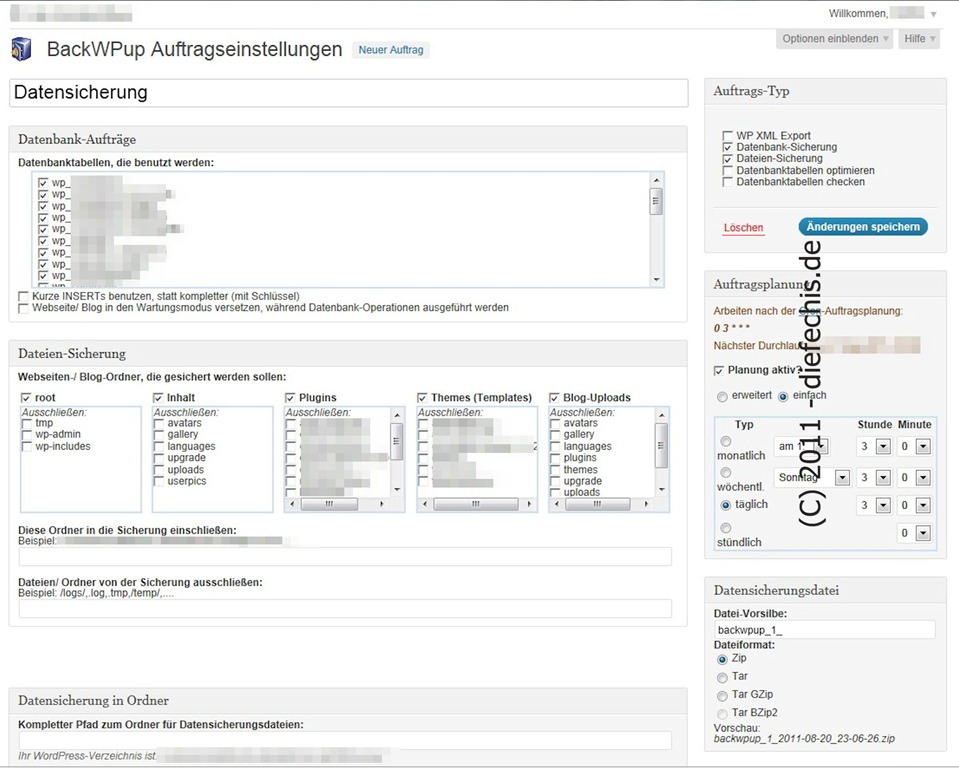Open Stunde dropdown in wöchentl. row
This screenshot has width=959, height=768.
coord(873,478)
